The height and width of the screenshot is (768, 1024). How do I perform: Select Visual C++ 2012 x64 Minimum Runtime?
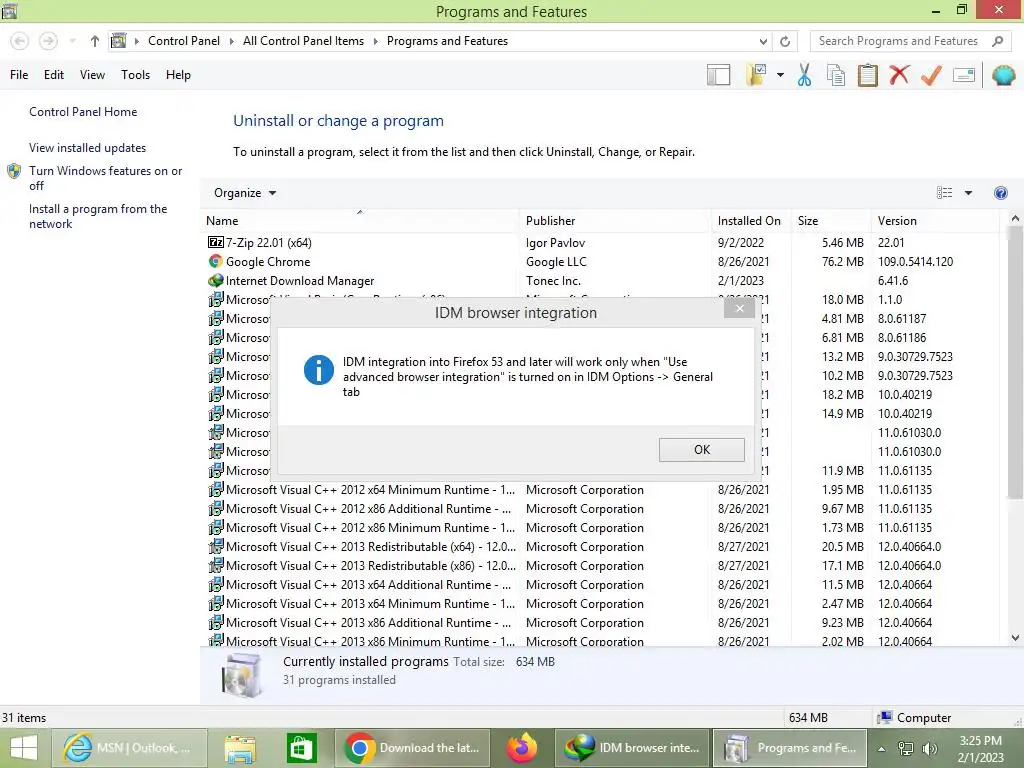(601, 489)
